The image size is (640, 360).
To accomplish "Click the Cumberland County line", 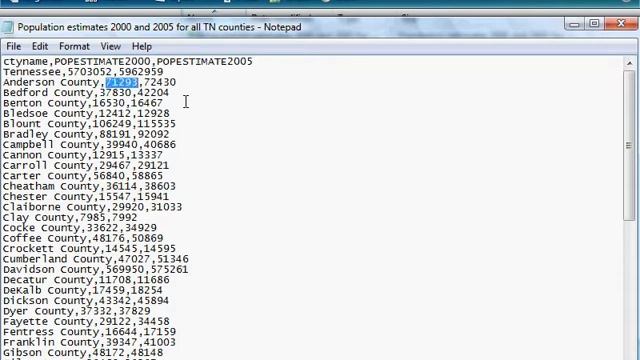I will point(96,259).
